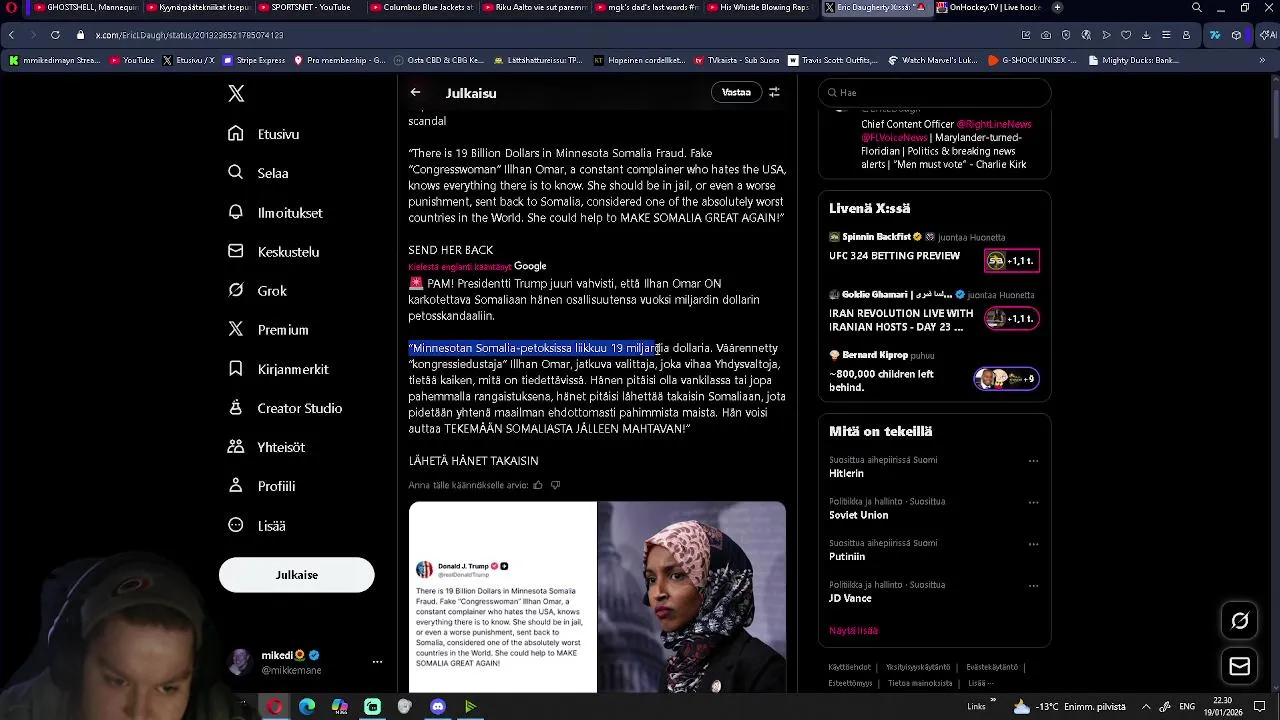
Task: Click the Vastaa reply button
Action: tap(736, 92)
